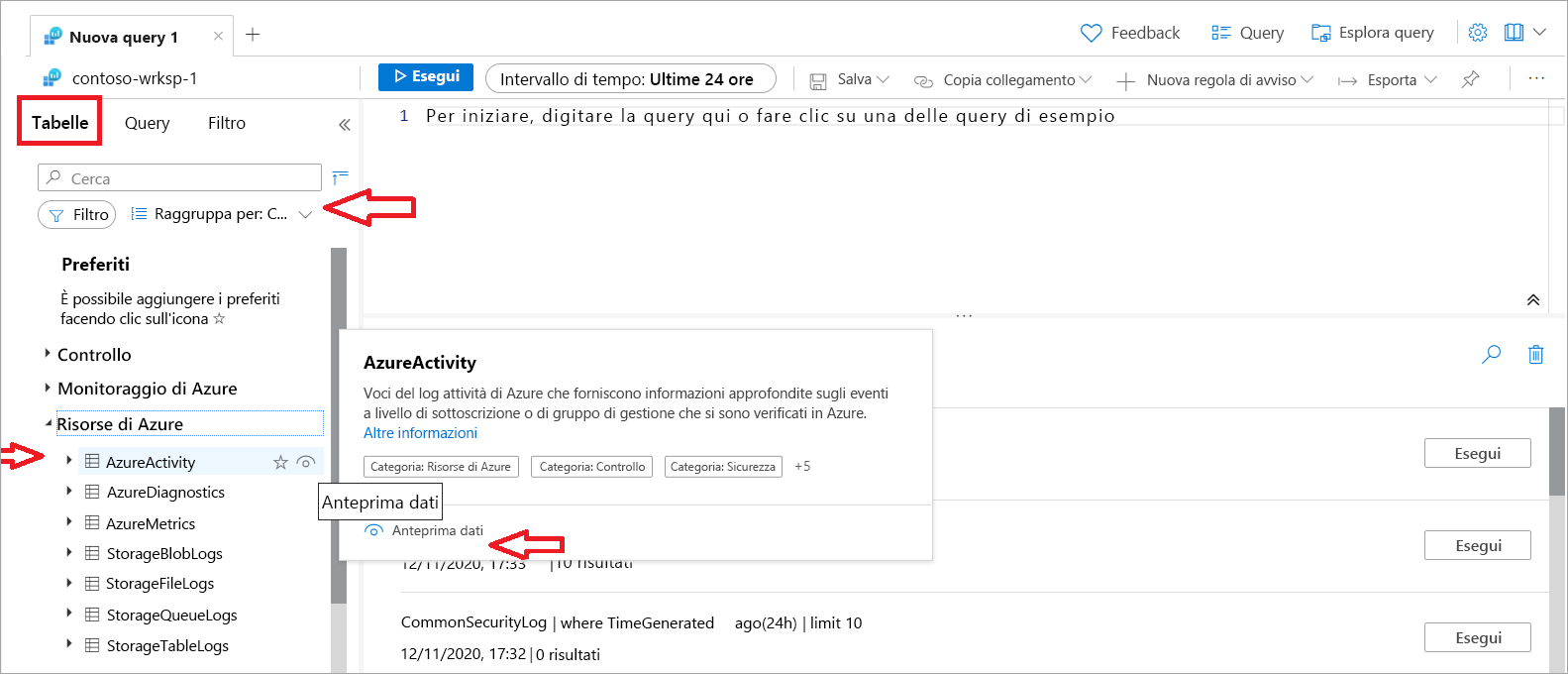
Task: Click the topmost Esegui history button
Action: [1478, 453]
